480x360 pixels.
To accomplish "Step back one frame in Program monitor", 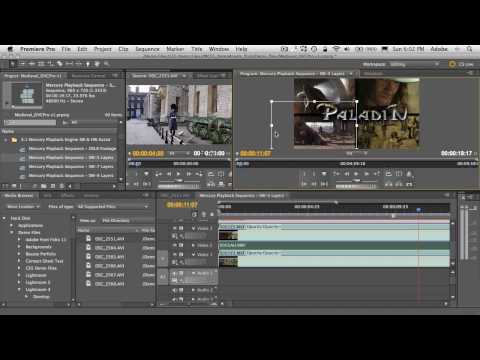I will pos(347,174).
